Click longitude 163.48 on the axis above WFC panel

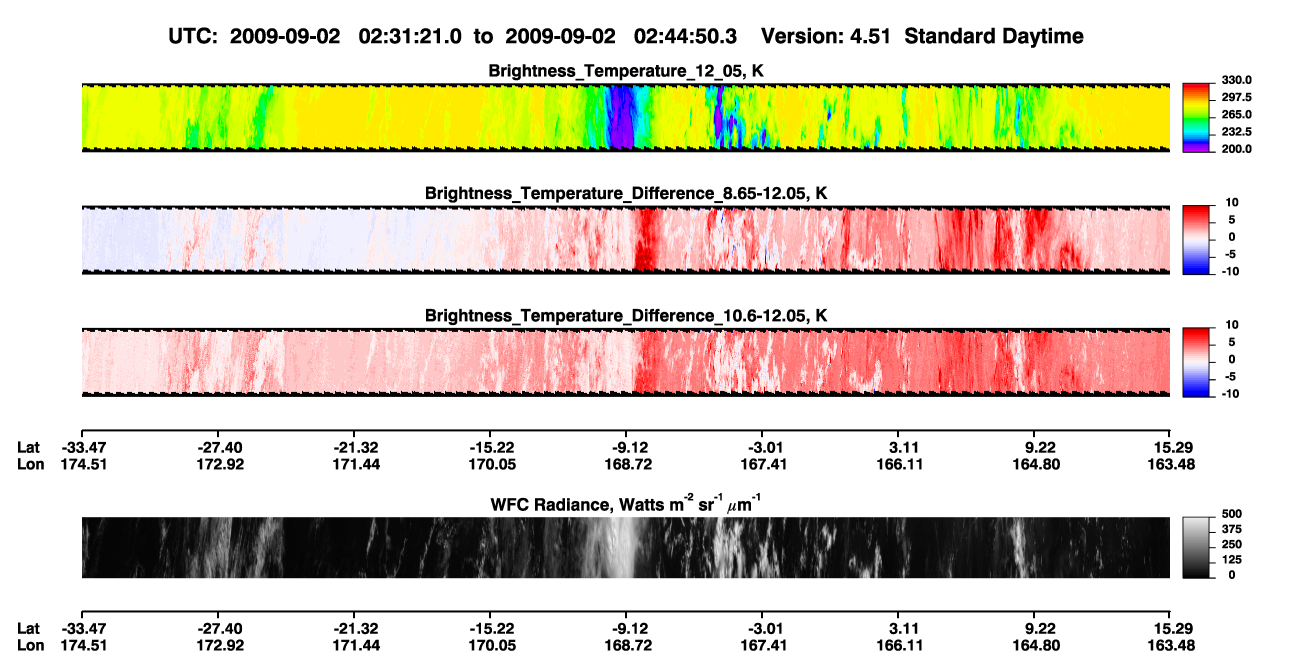pos(1171,464)
